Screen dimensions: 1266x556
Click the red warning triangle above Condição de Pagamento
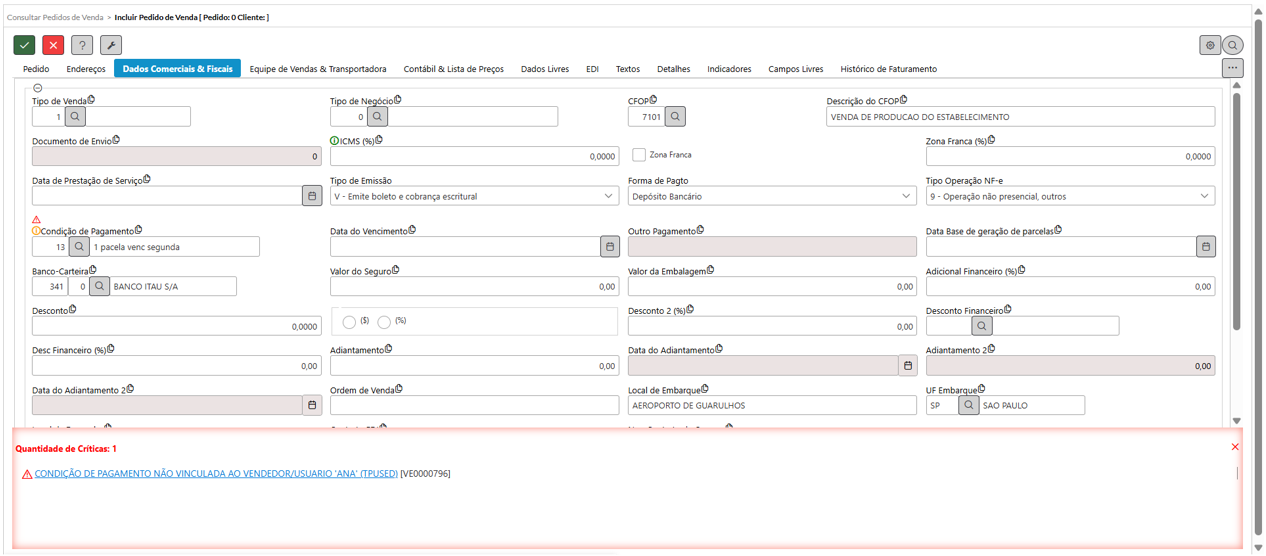[37, 220]
